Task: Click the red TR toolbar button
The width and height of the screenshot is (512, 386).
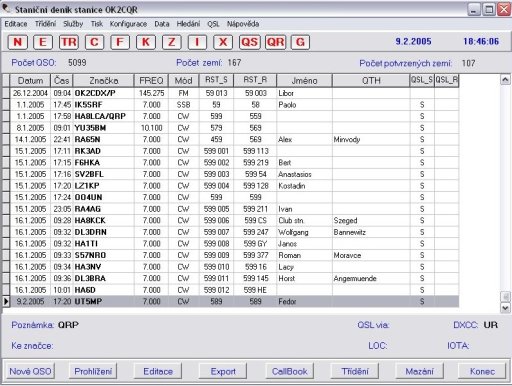Action: coord(69,42)
